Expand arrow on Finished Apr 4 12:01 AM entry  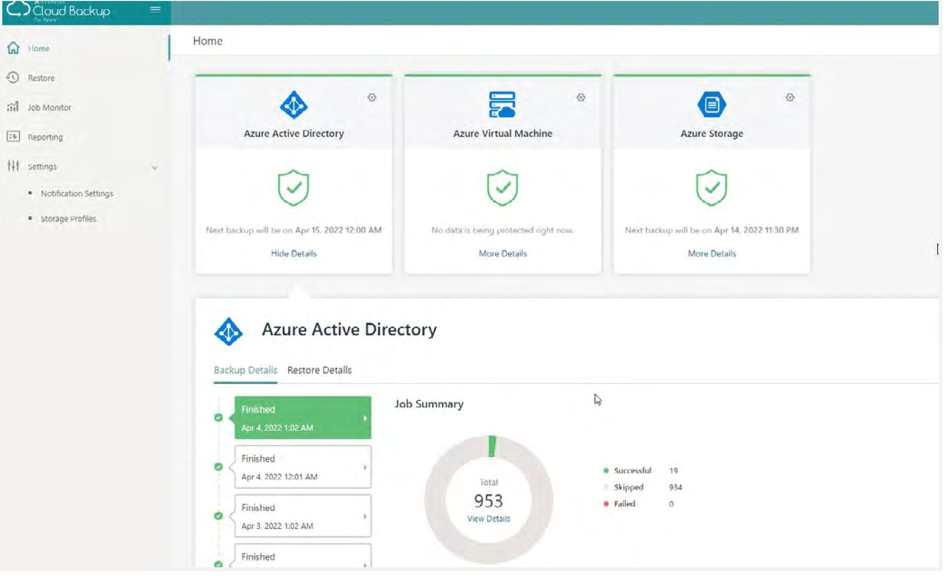366,469
